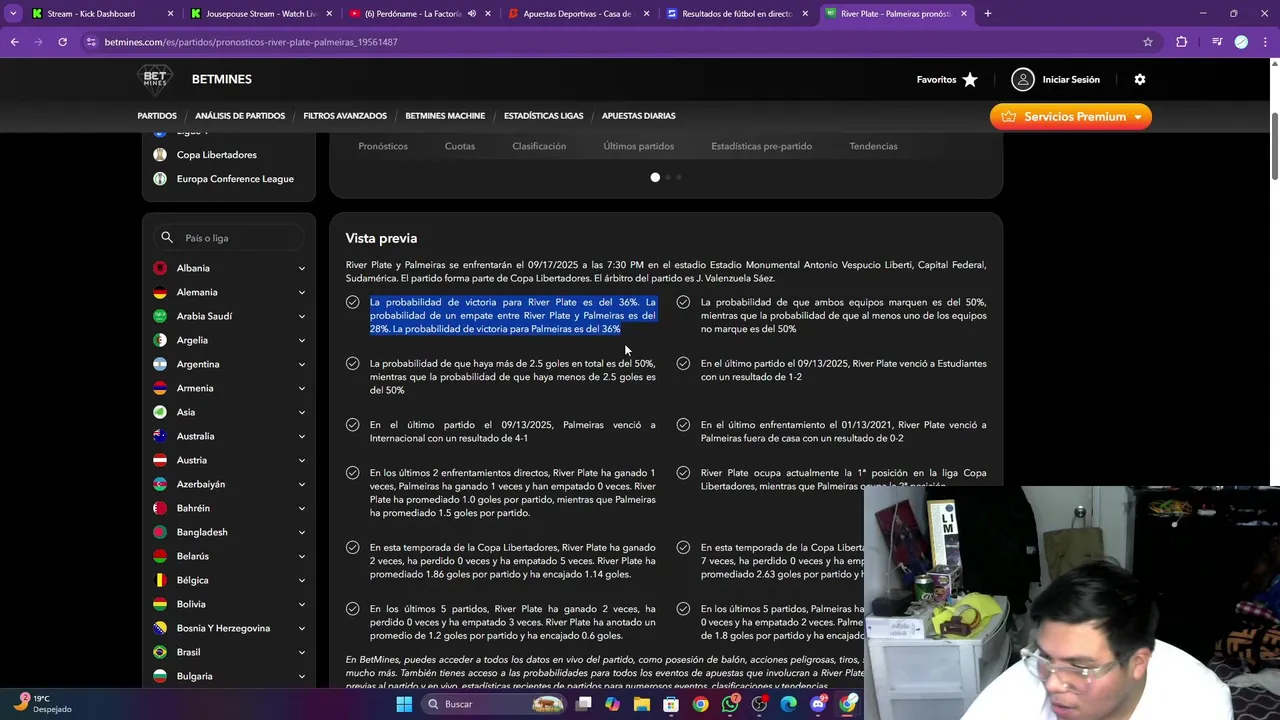
Task: Switch to the Últimos partidos tab
Action: (638, 146)
